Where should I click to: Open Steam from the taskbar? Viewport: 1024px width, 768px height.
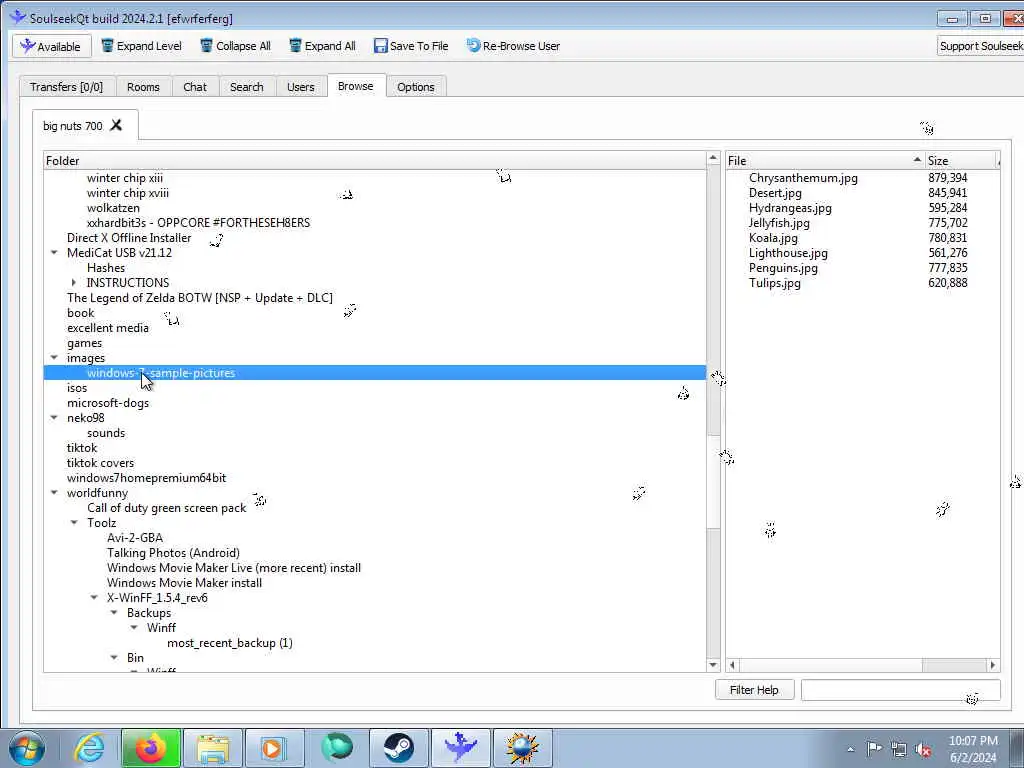pyautogui.click(x=398, y=748)
